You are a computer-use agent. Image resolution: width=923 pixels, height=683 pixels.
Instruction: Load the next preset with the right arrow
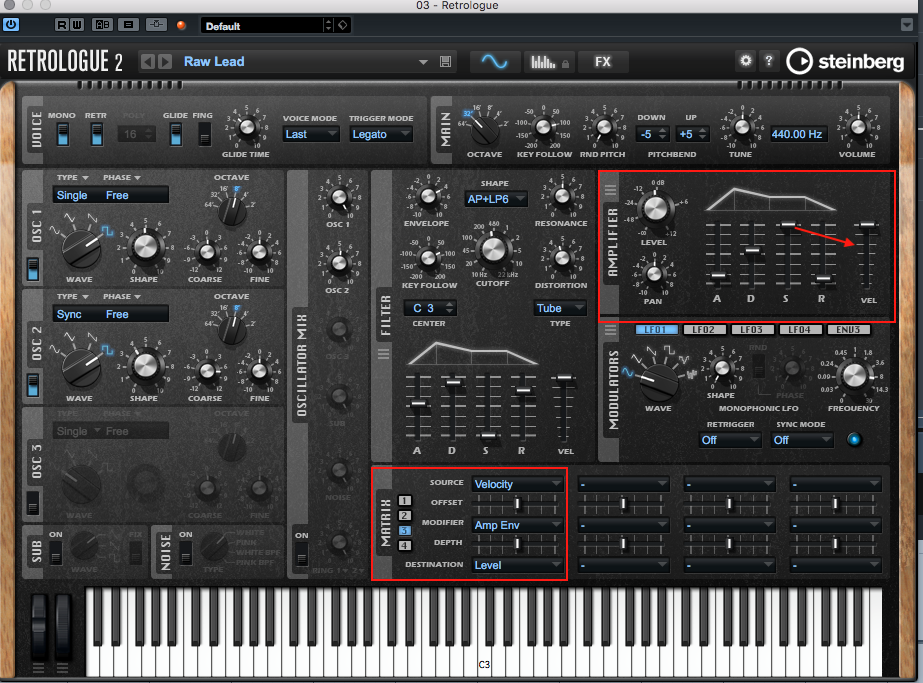[x=165, y=62]
